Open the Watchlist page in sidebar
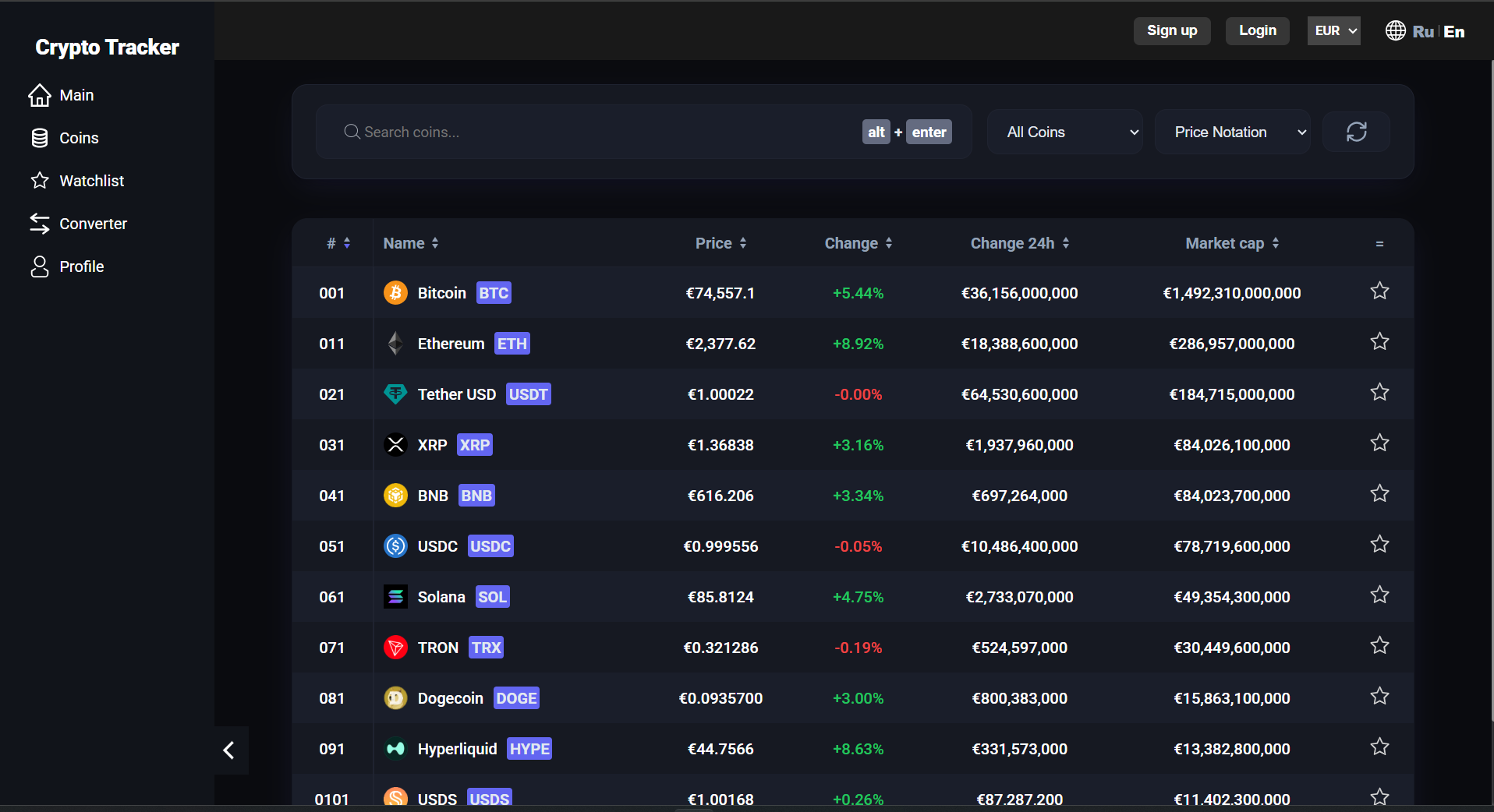Image resolution: width=1494 pixels, height=812 pixels. pyautogui.click(x=91, y=181)
